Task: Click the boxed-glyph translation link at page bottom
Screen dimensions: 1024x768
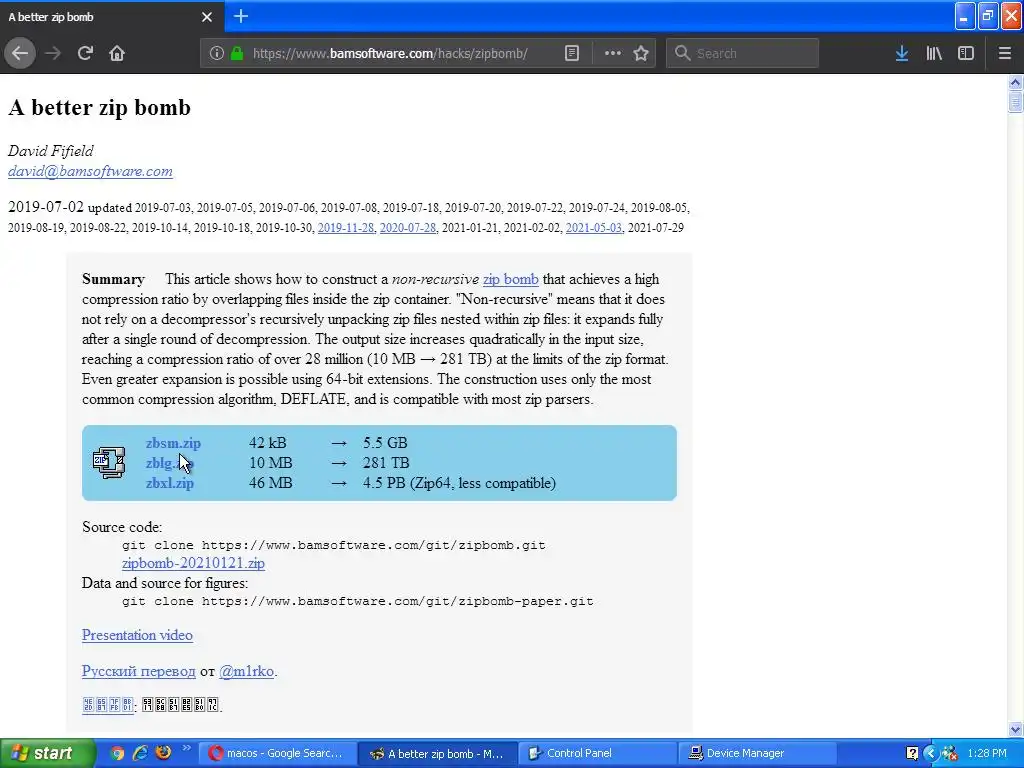Action: point(108,705)
